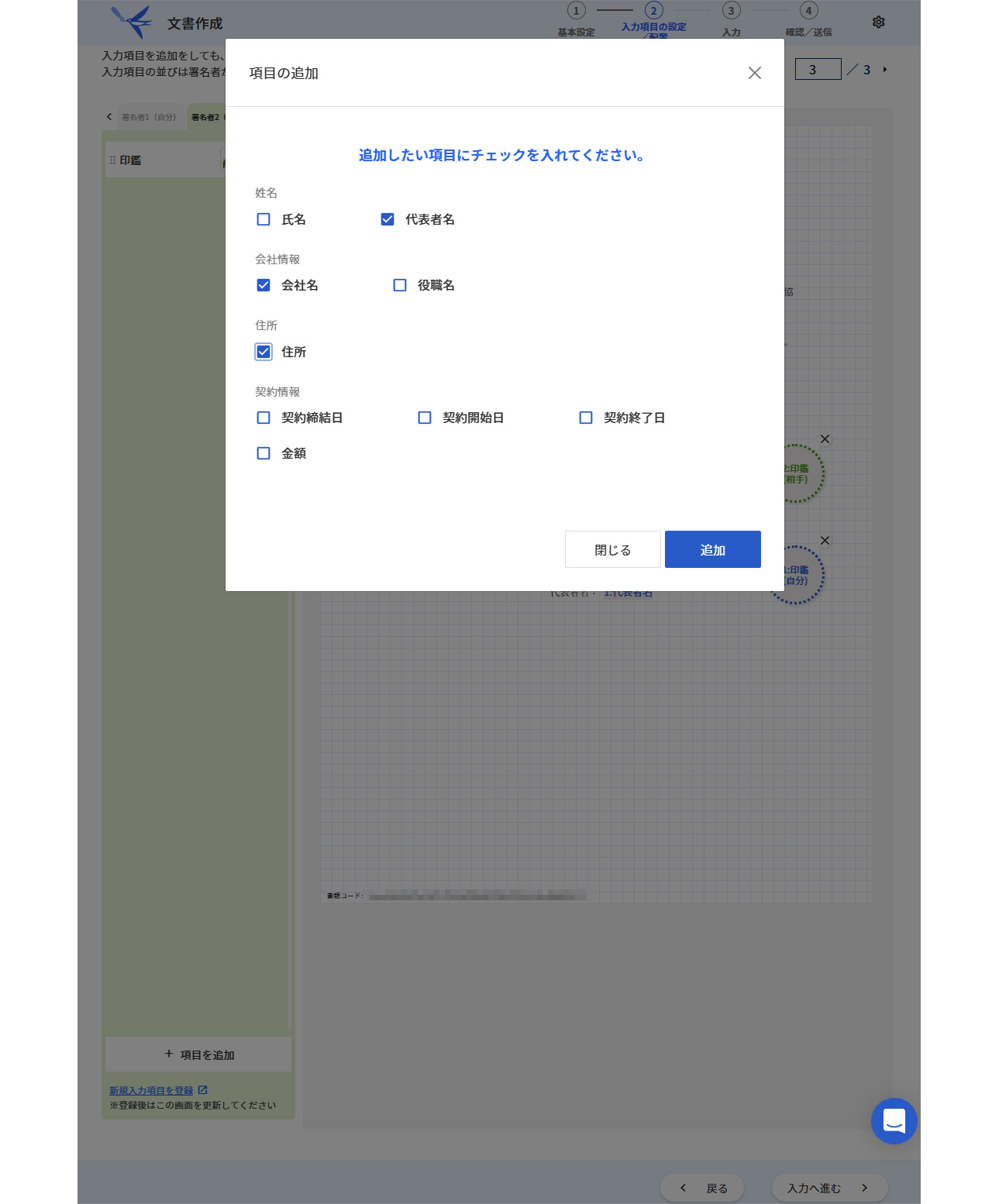992x1204 pixels.
Task: Click the 追加 button
Action: [713, 549]
